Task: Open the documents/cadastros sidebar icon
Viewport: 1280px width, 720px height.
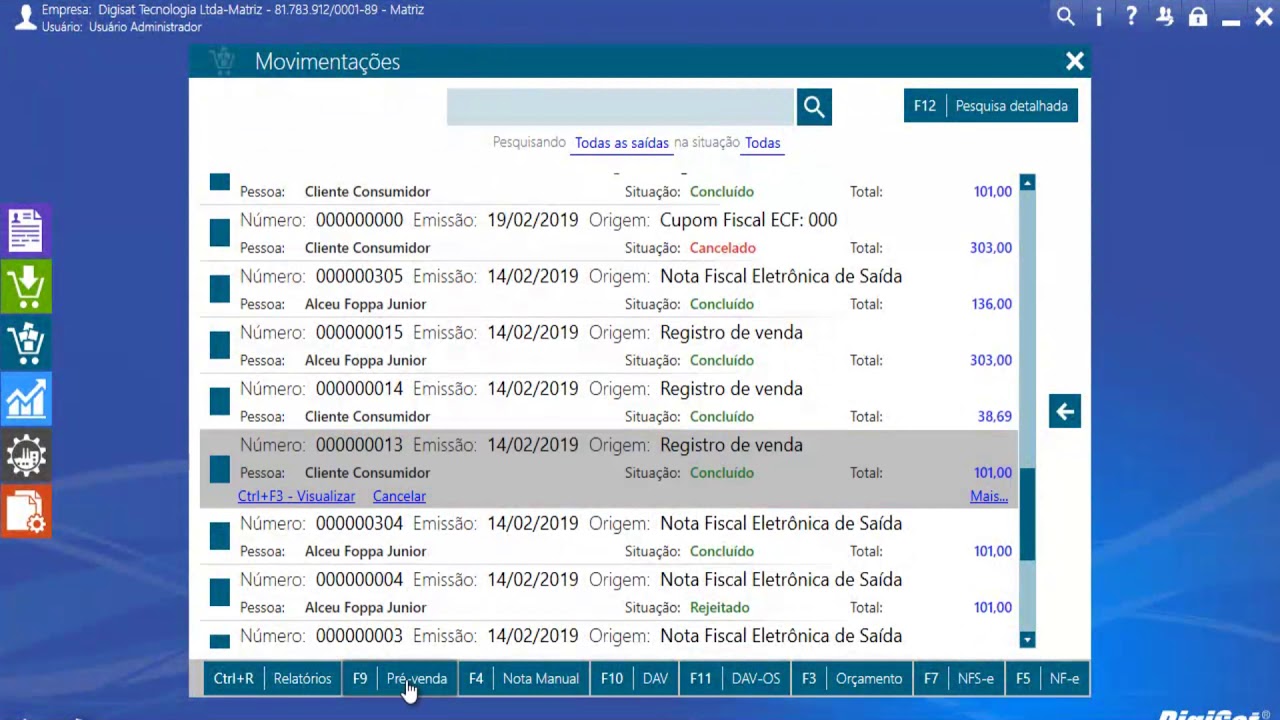Action: click(x=26, y=230)
